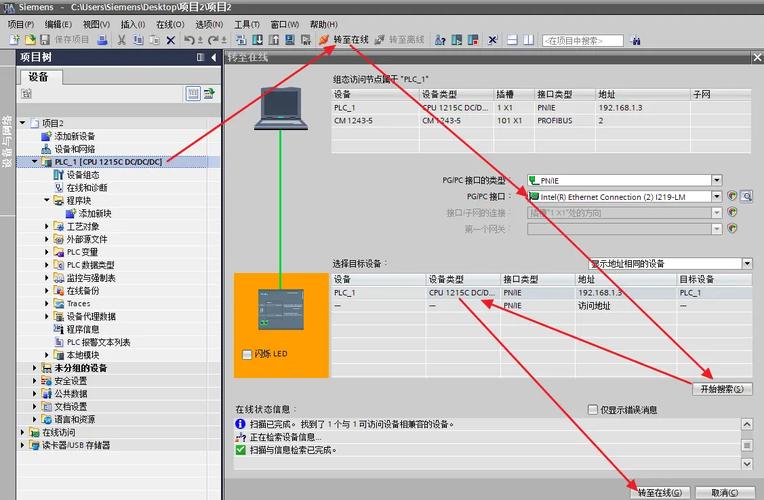Click the Start runtime toolbar icon

(306, 40)
